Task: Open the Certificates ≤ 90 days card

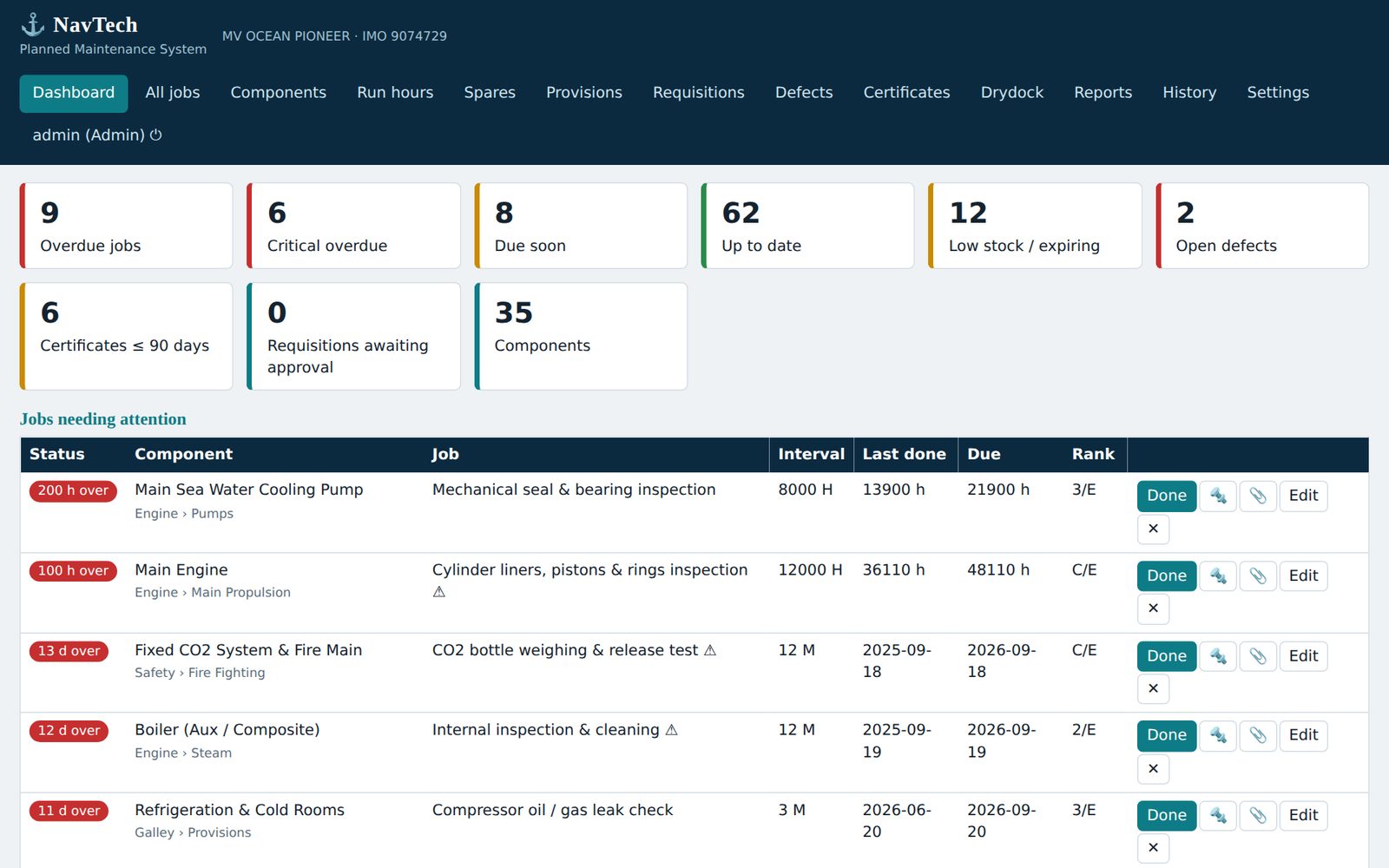Action: coord(127,336)
